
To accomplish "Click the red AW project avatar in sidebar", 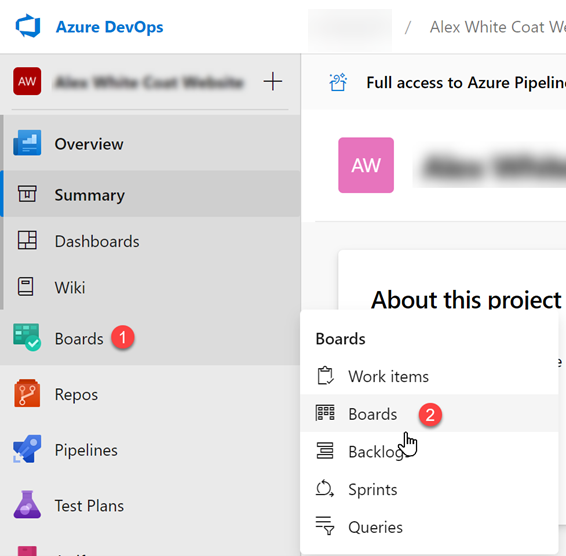I will 27,81.
